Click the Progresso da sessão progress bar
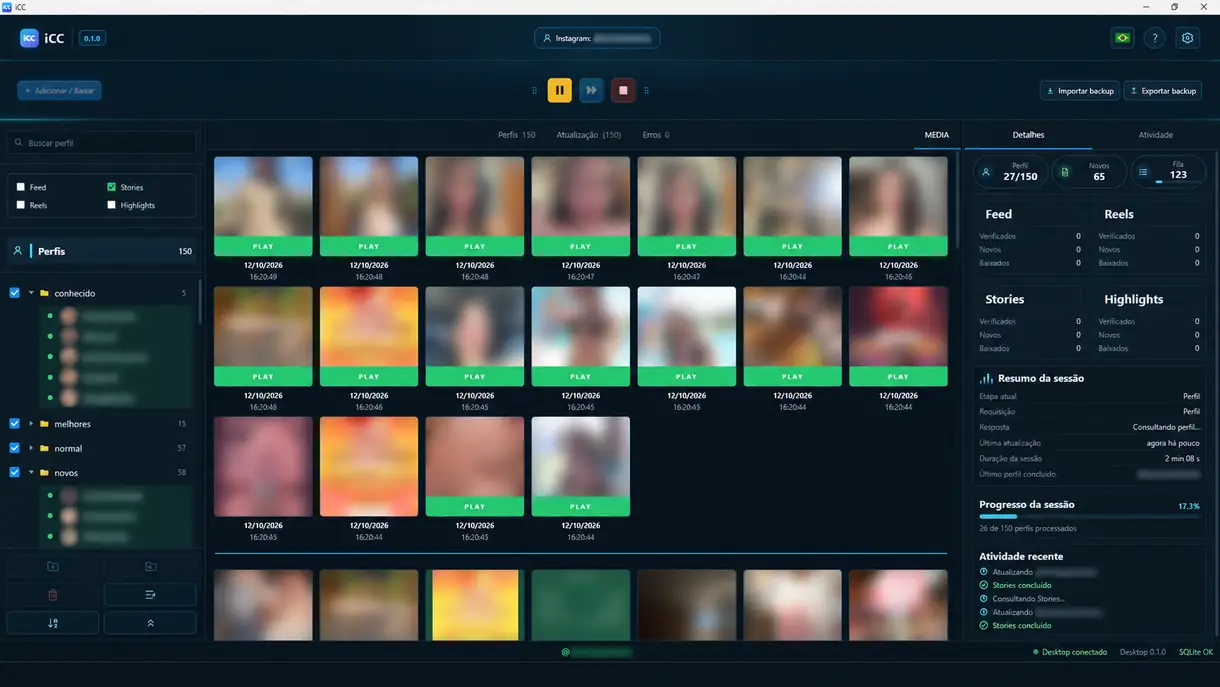The image size is (1220, 687). [1089, 517]
